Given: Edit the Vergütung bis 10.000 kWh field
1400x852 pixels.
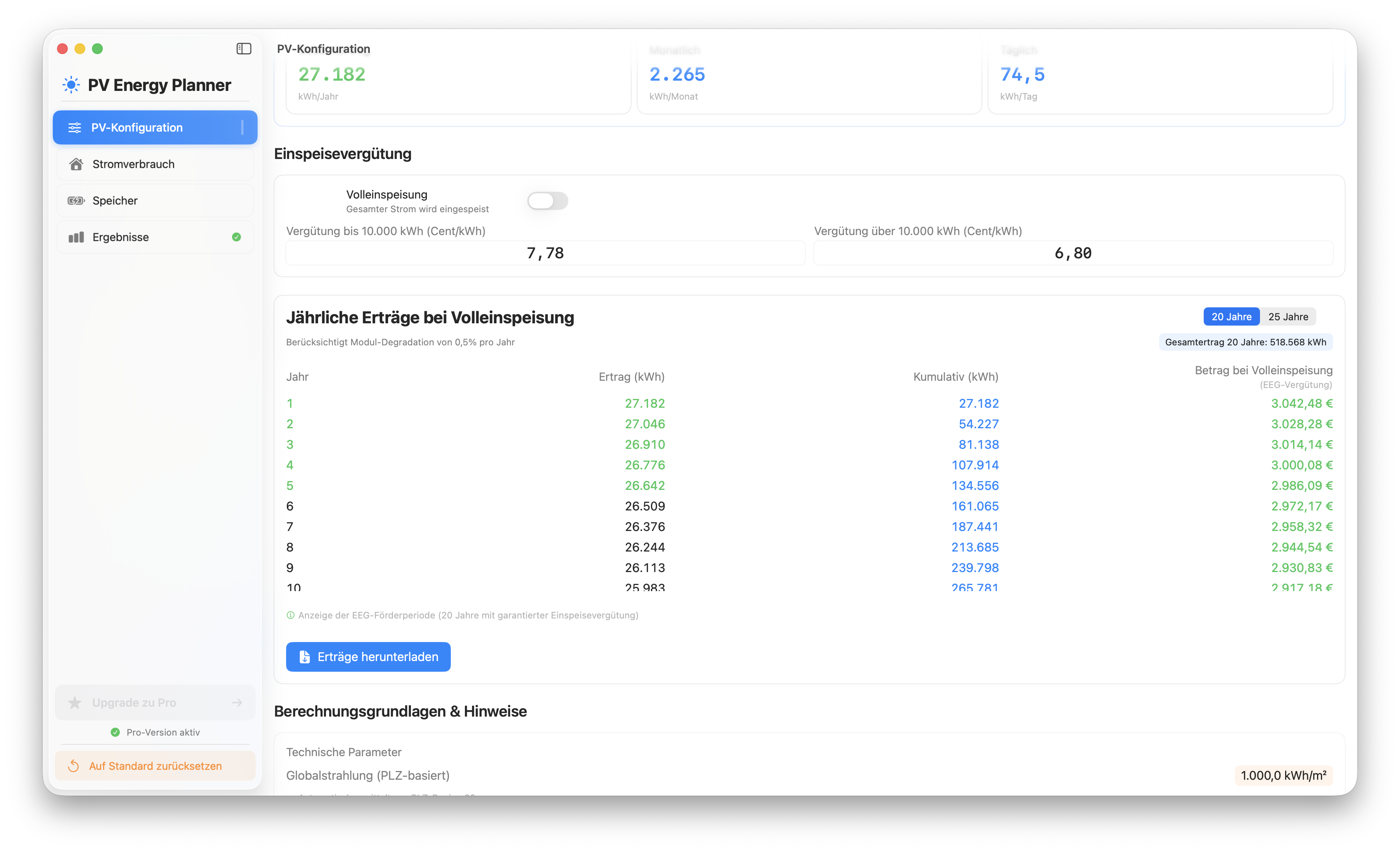Looking at the screenshot, I should [545, 253].
